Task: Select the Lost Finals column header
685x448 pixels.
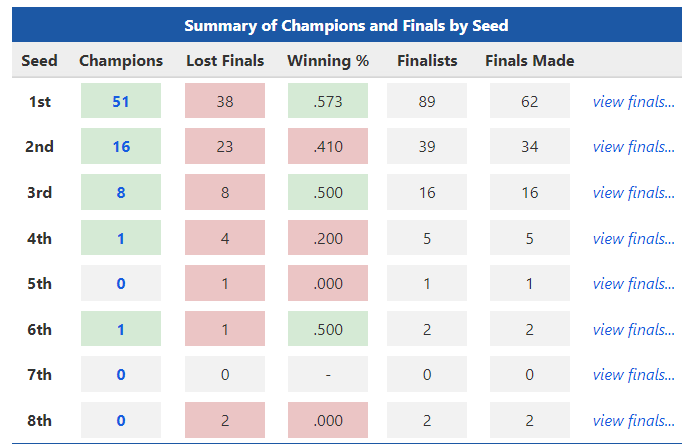Action: (x=225, y=61)
